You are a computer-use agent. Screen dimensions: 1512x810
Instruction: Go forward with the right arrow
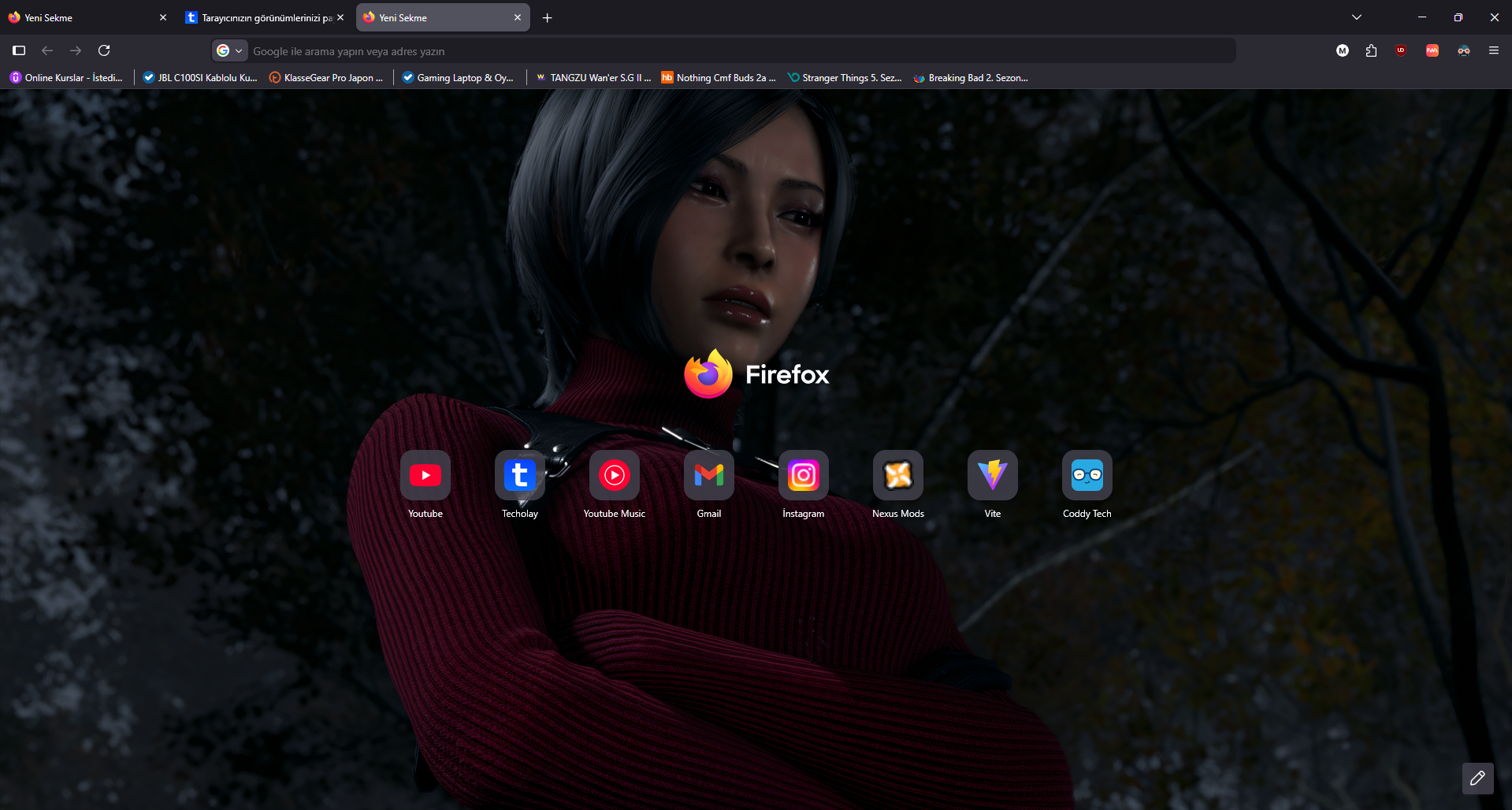point(76,50)
